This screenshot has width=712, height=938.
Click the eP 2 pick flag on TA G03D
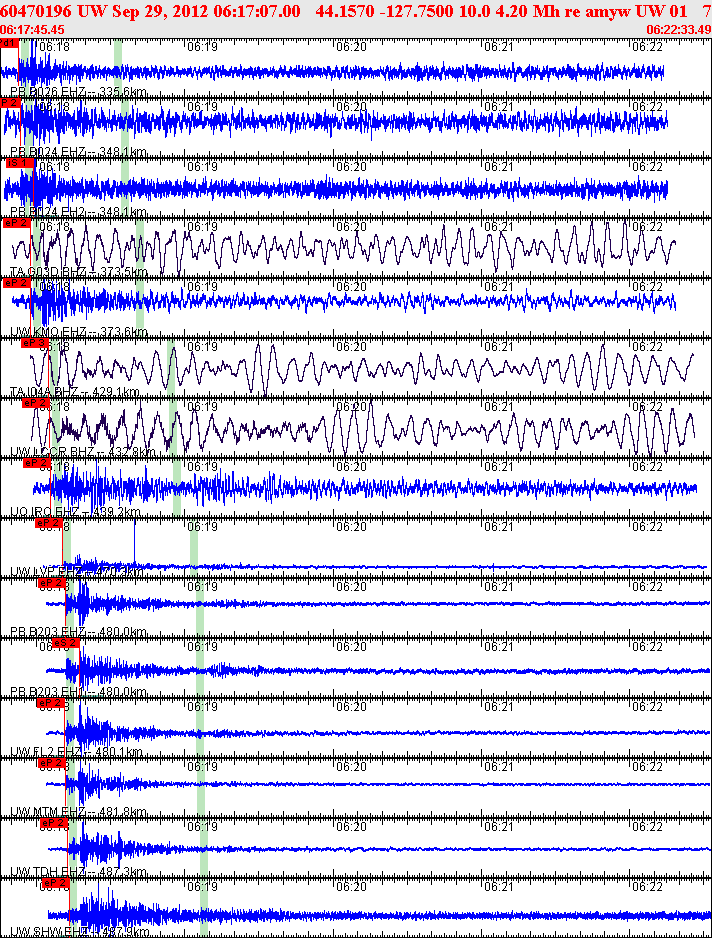pyautogui.click(x=16, y=223)
